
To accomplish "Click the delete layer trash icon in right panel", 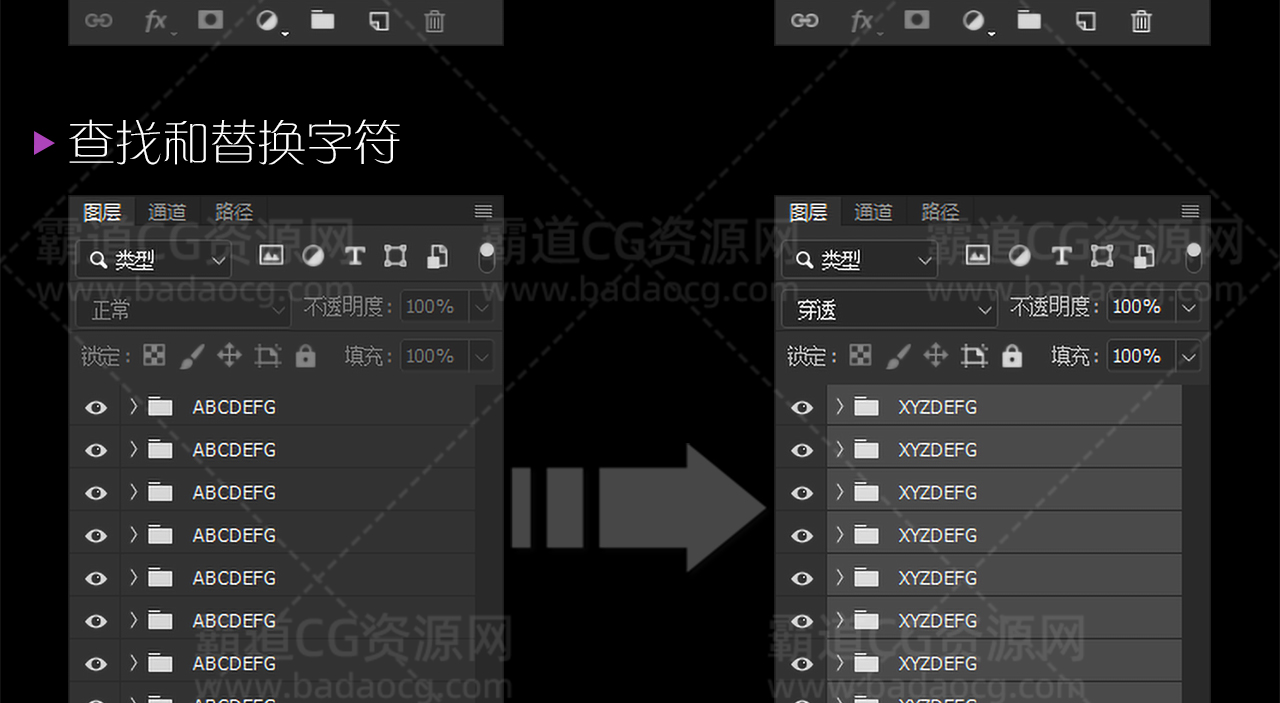I will (x=1141, y=21).
